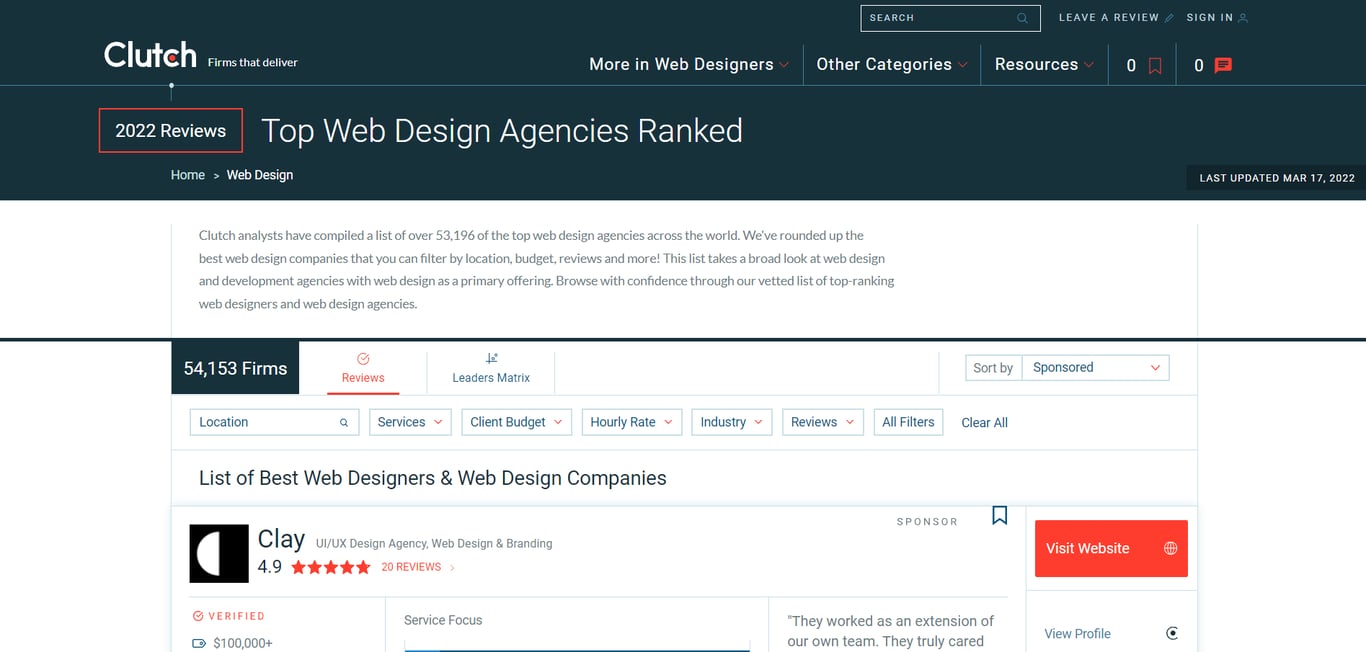Click the pencil icon next to Leave a Review

[1168, 16]
